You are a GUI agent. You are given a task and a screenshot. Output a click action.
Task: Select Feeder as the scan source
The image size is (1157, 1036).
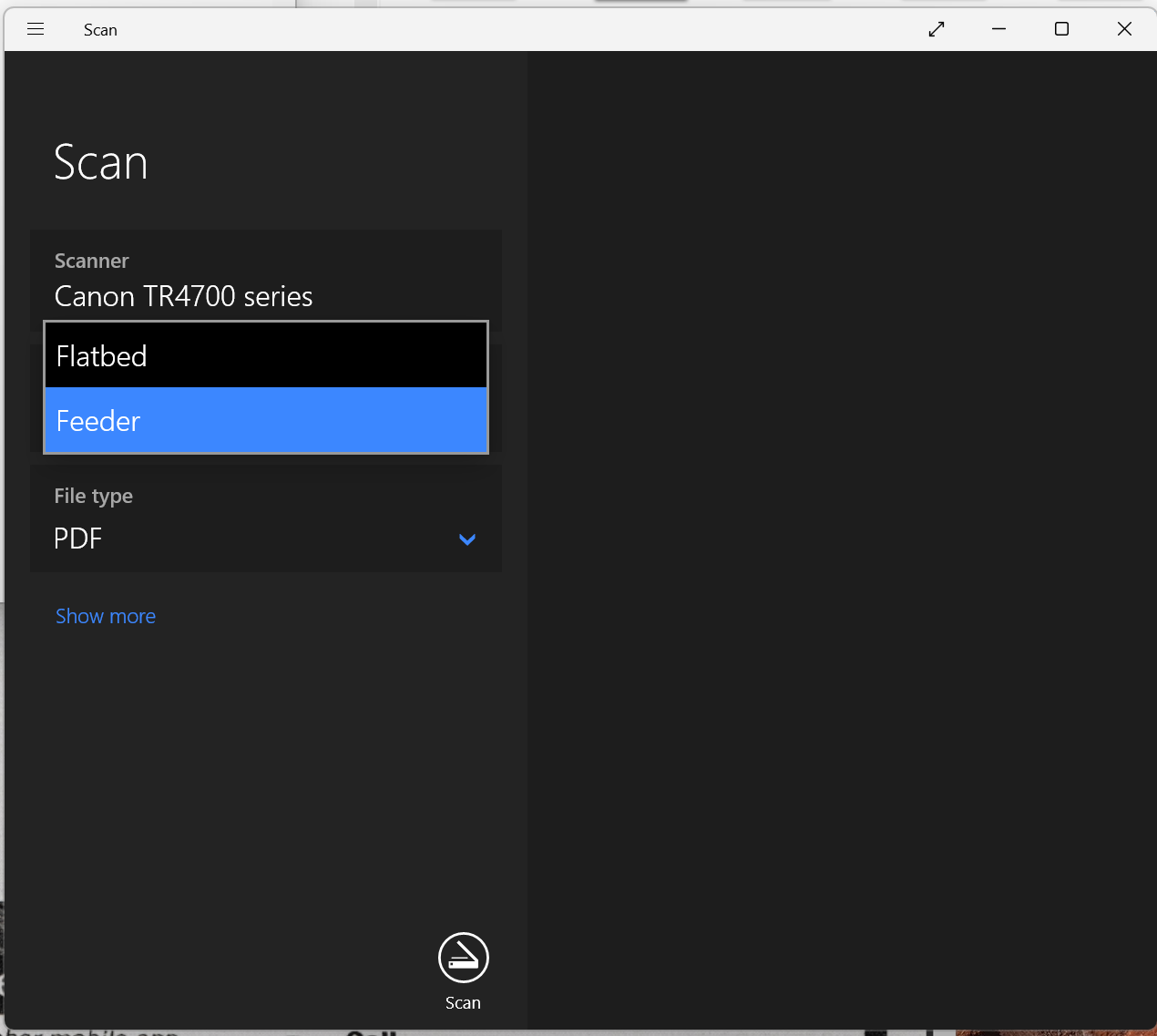(x=97, y=420)
